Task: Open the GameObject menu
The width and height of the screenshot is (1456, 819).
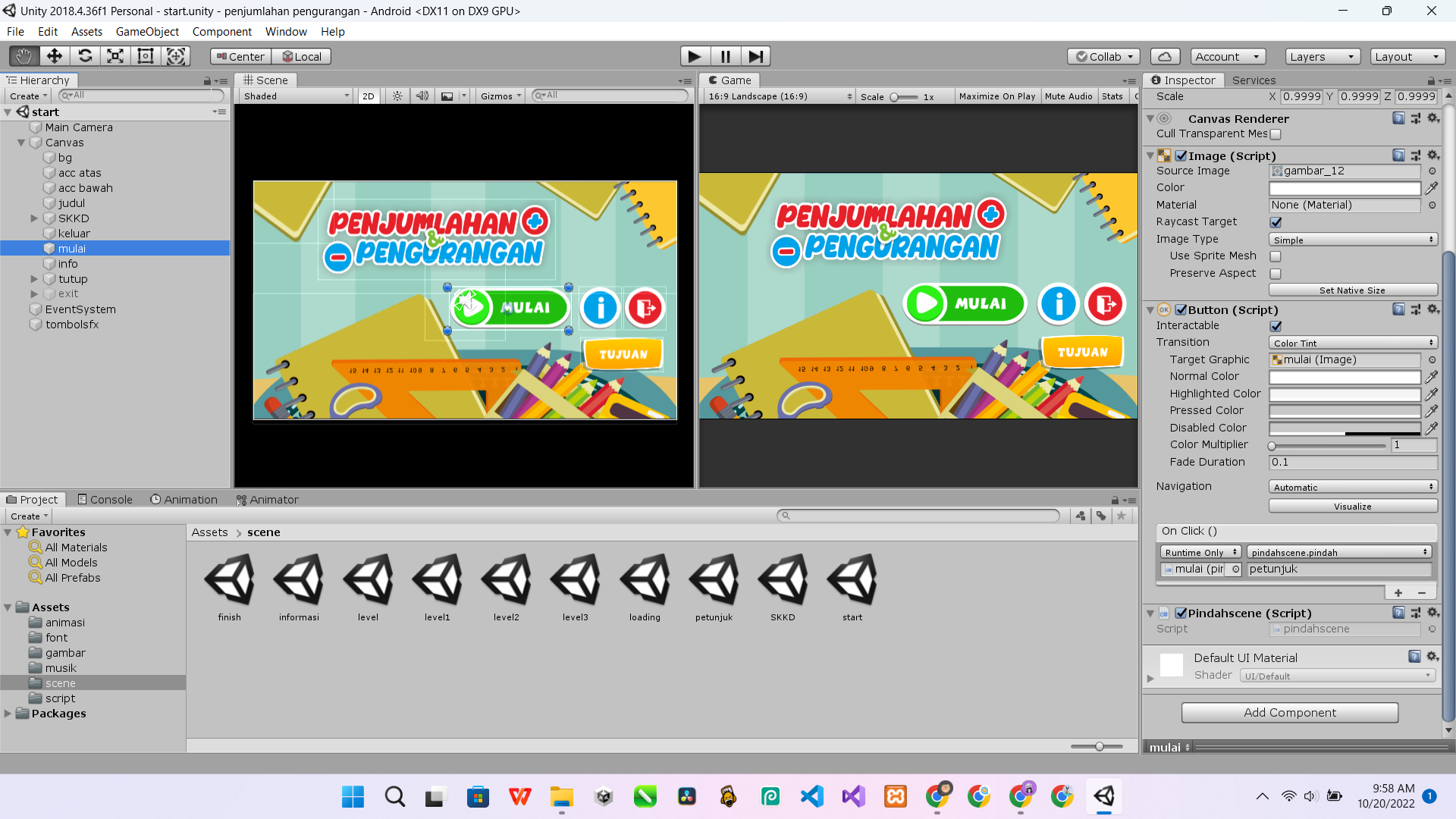Action: point(147,32)
